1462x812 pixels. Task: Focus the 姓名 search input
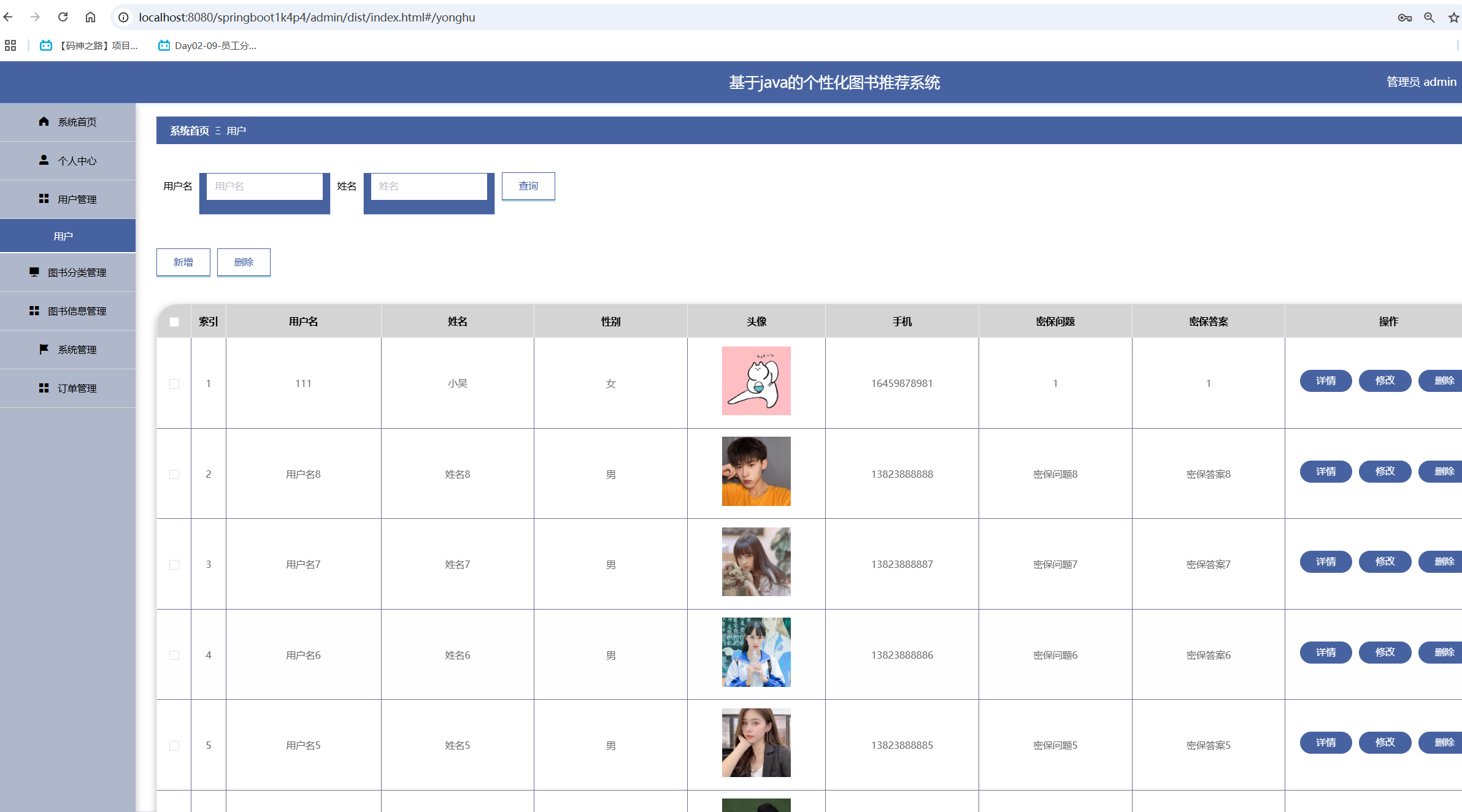pyautogui.click(x=429, y=186)
